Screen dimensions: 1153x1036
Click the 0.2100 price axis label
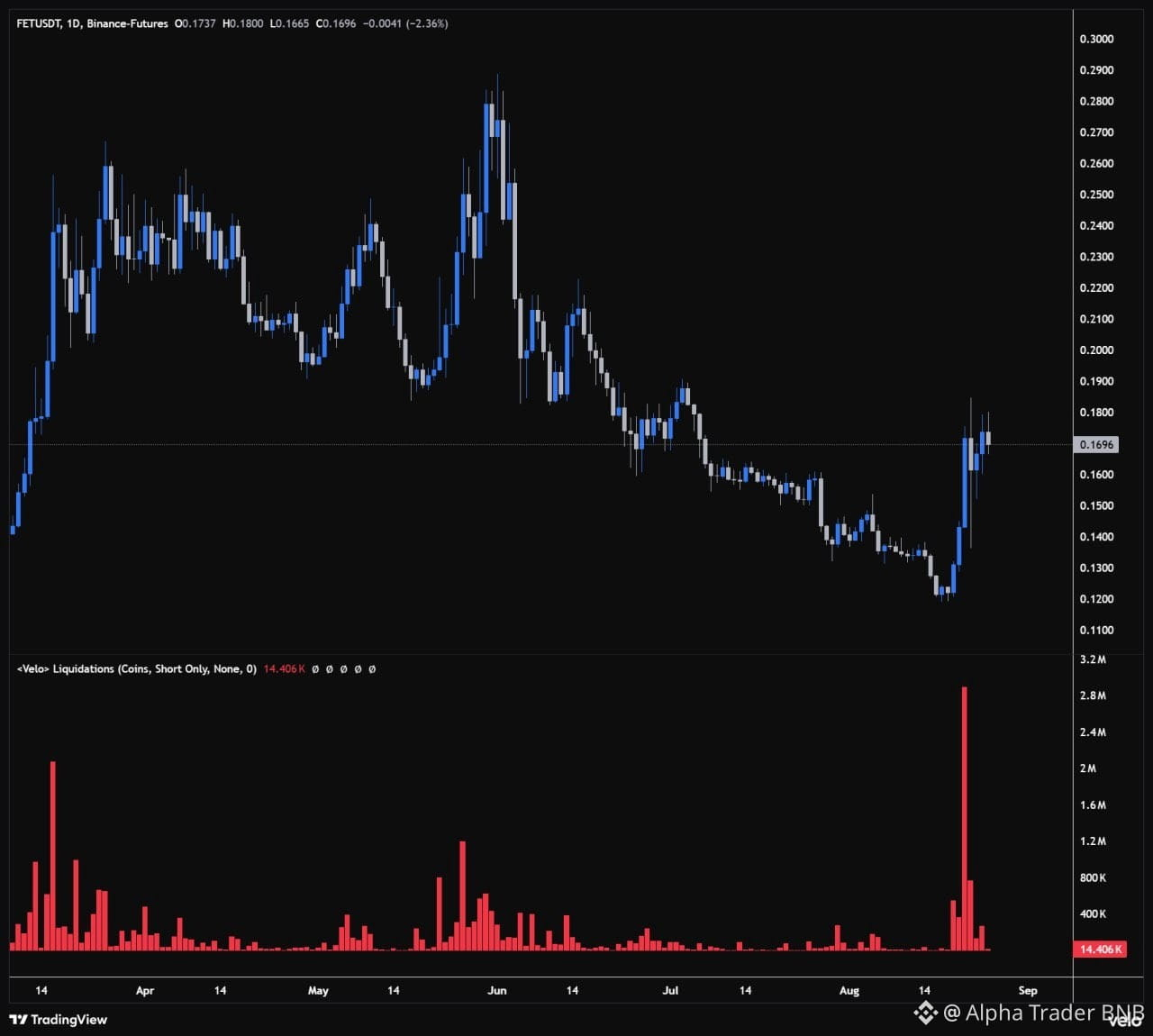tap(1096, 319)
